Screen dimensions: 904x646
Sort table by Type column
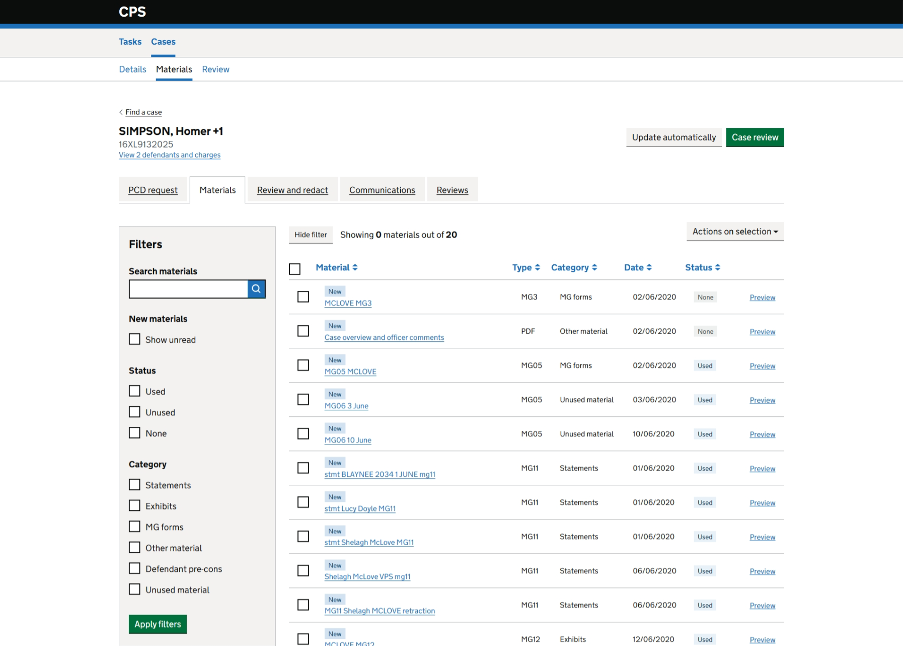(x=526, y=268)
